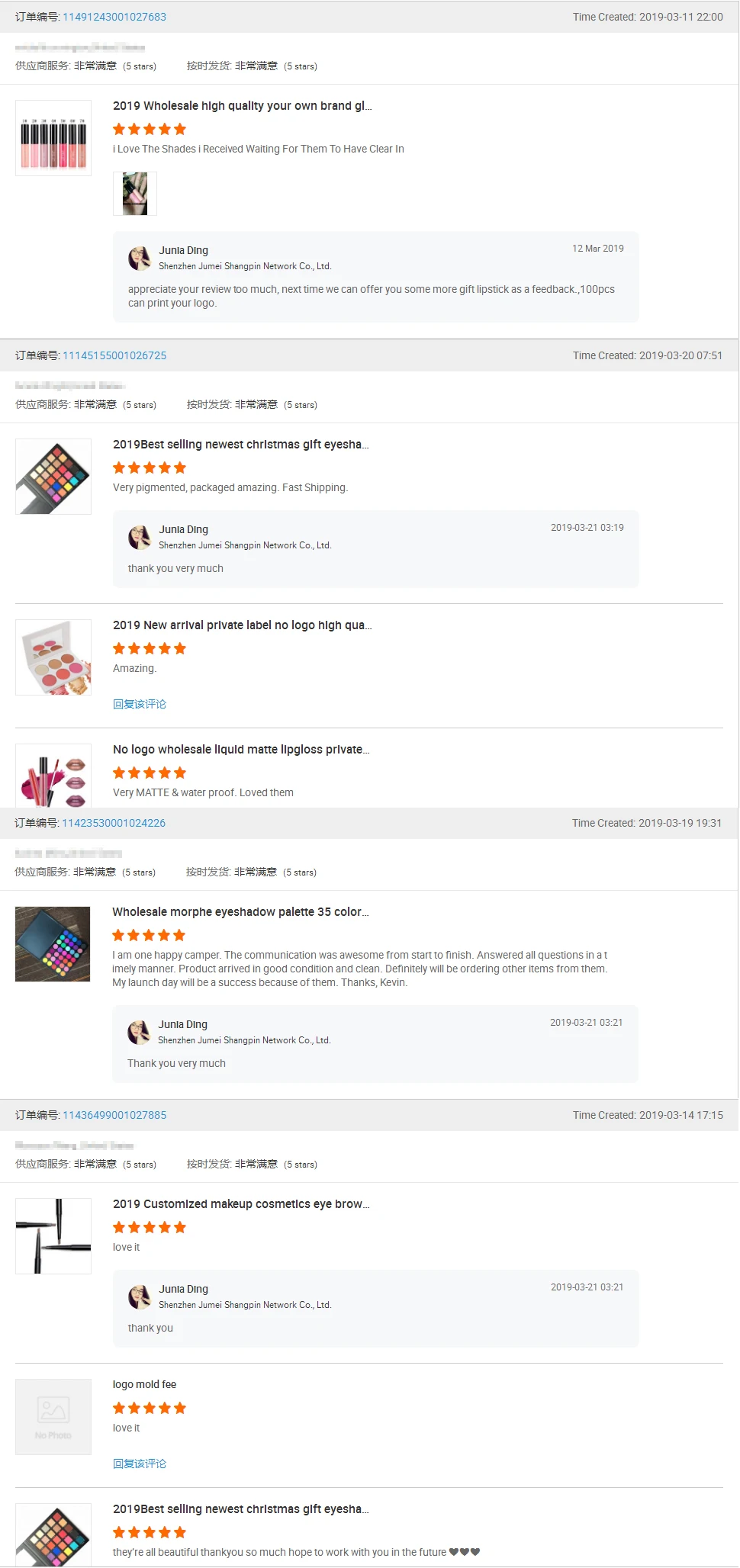The height and width of the screenshot is (1568, 740).
Task: Open order number 11491243001027683
Action: pos(114,17)
